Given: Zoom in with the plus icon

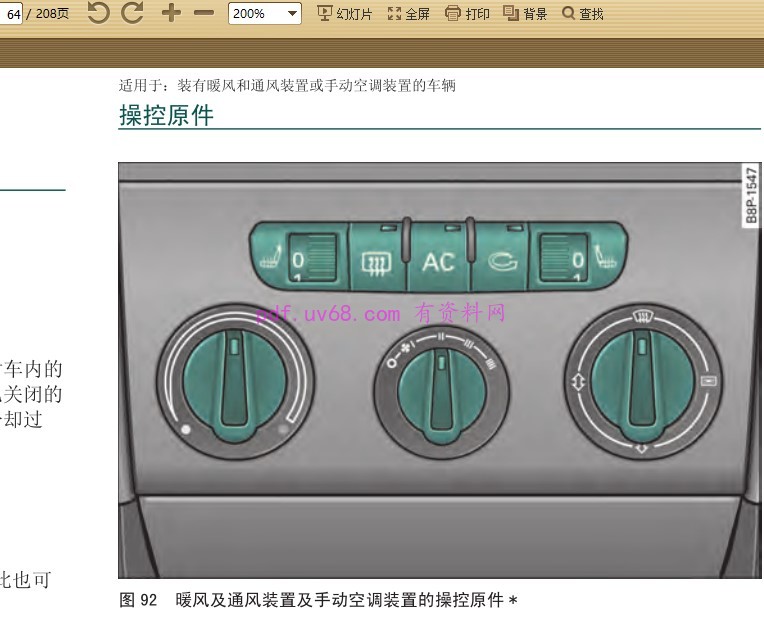Looking at the screenshot, I should coord(171,13).
